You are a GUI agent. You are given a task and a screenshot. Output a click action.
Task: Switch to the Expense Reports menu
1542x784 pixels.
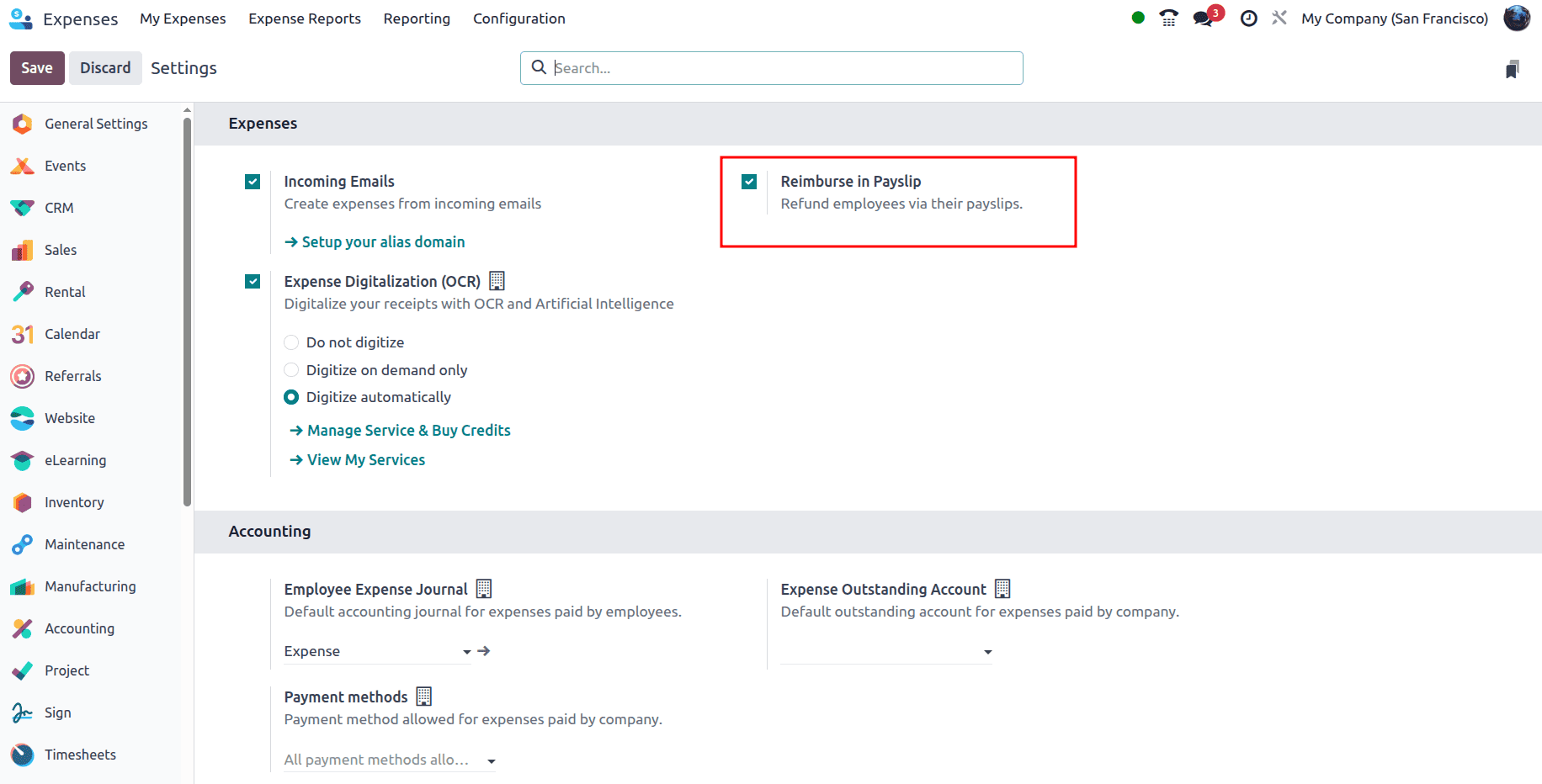click(x=305, y=19)
